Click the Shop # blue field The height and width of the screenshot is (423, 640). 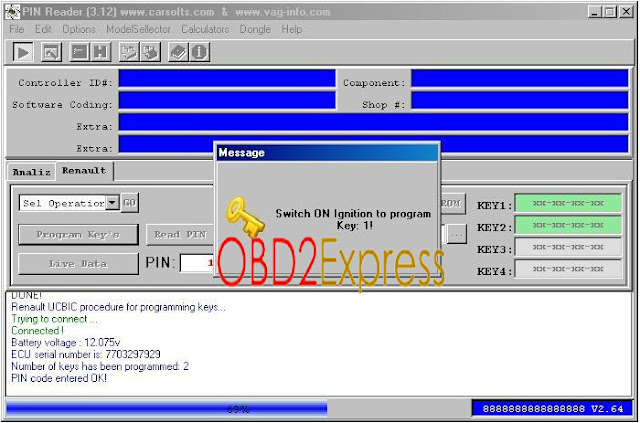(520, 100)
